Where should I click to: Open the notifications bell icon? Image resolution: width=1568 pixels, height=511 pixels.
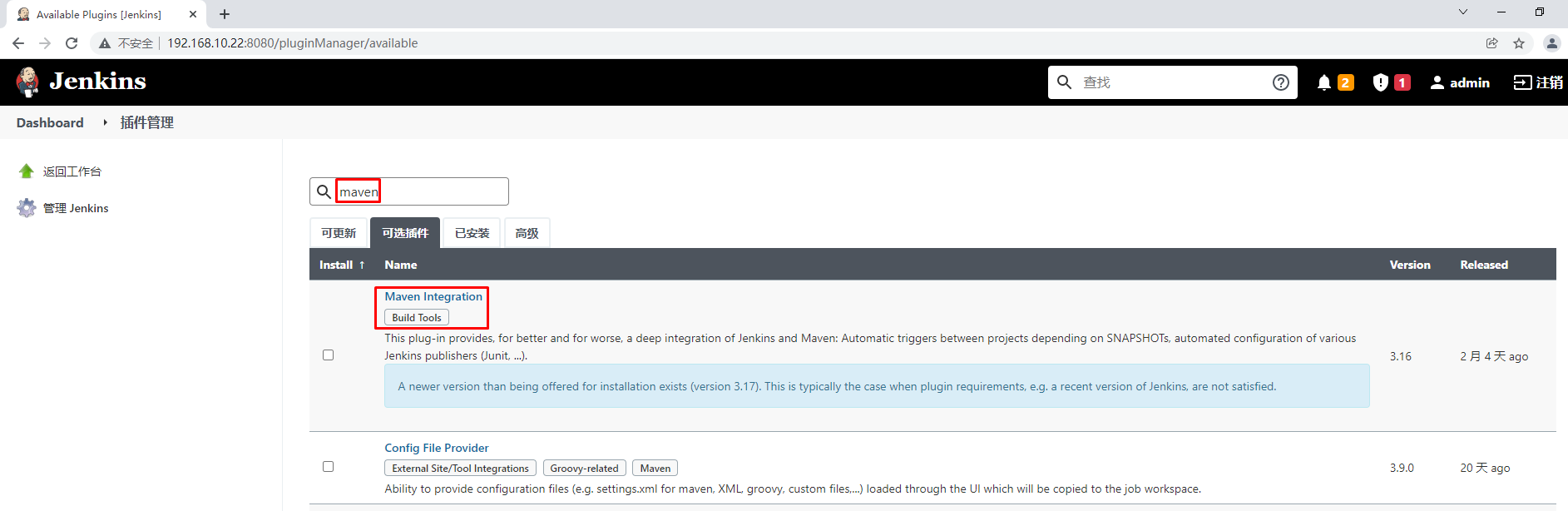pyautogui.click(x=1324, y=82)
